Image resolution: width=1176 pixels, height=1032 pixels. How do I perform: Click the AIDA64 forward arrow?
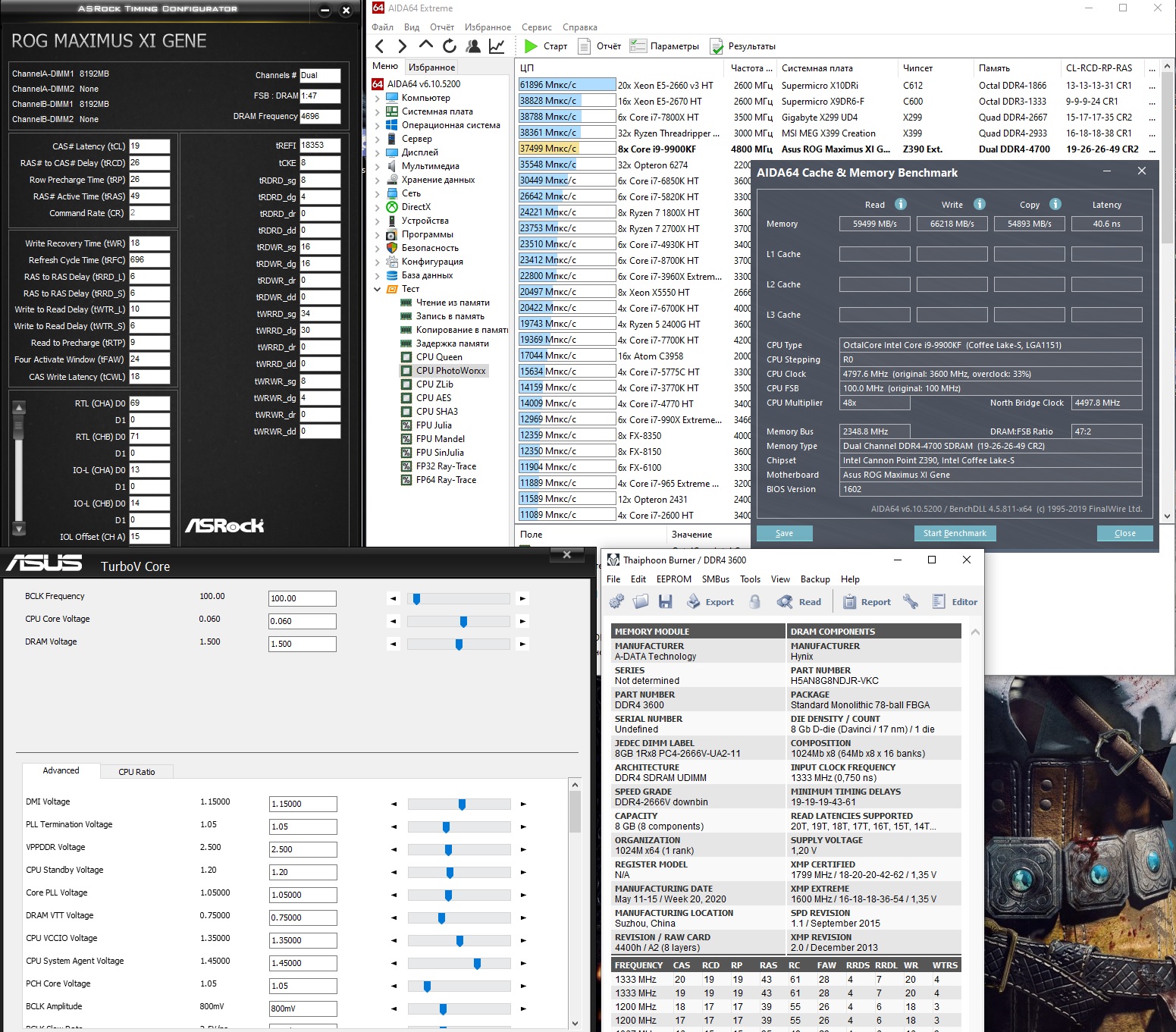402,46
